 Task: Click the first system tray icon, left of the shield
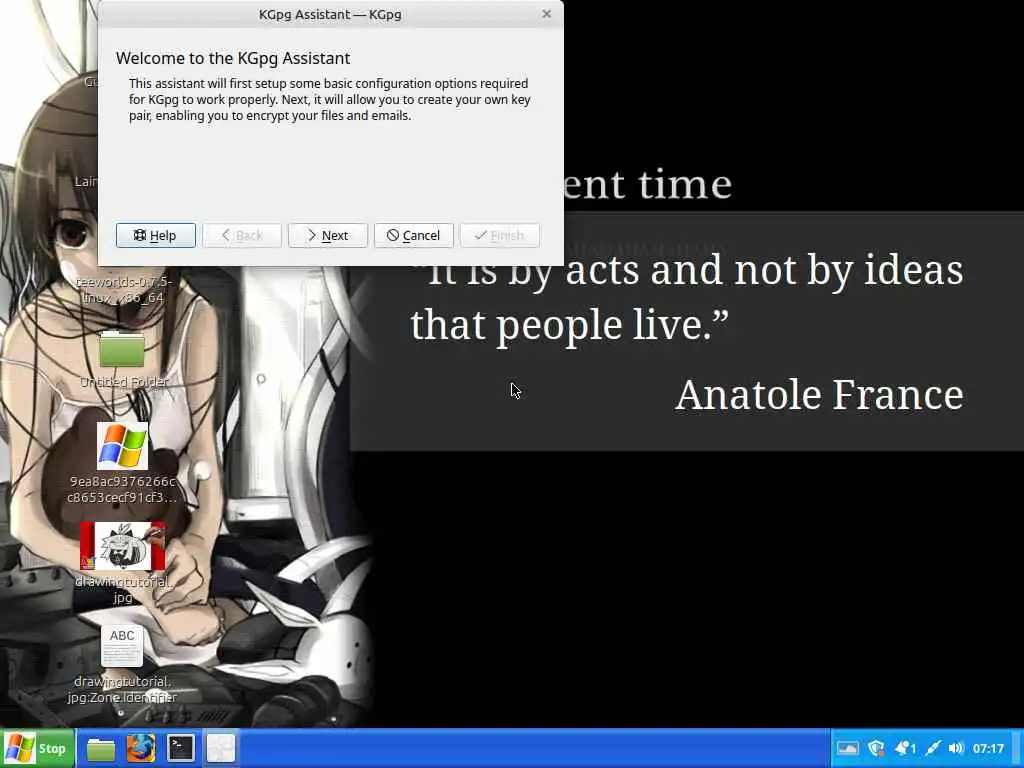(x=847, y=748)
